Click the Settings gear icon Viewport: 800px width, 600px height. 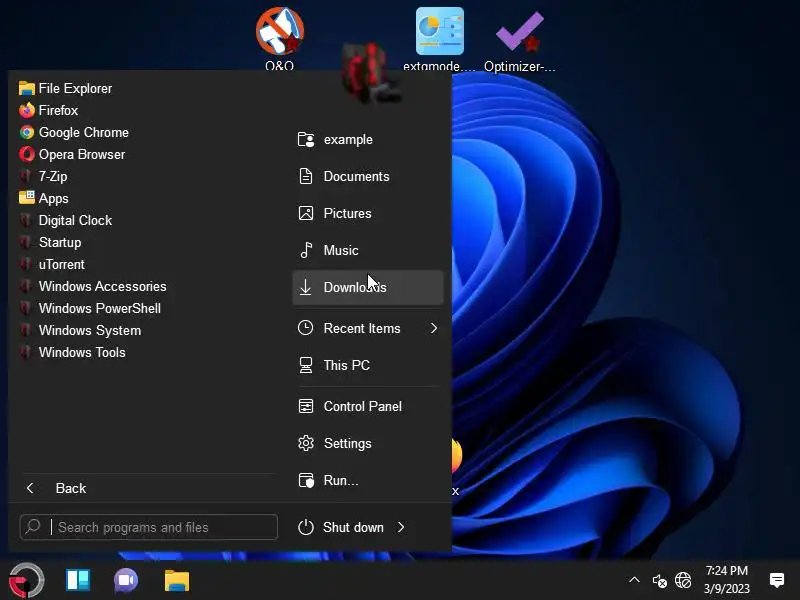point(306,443)
